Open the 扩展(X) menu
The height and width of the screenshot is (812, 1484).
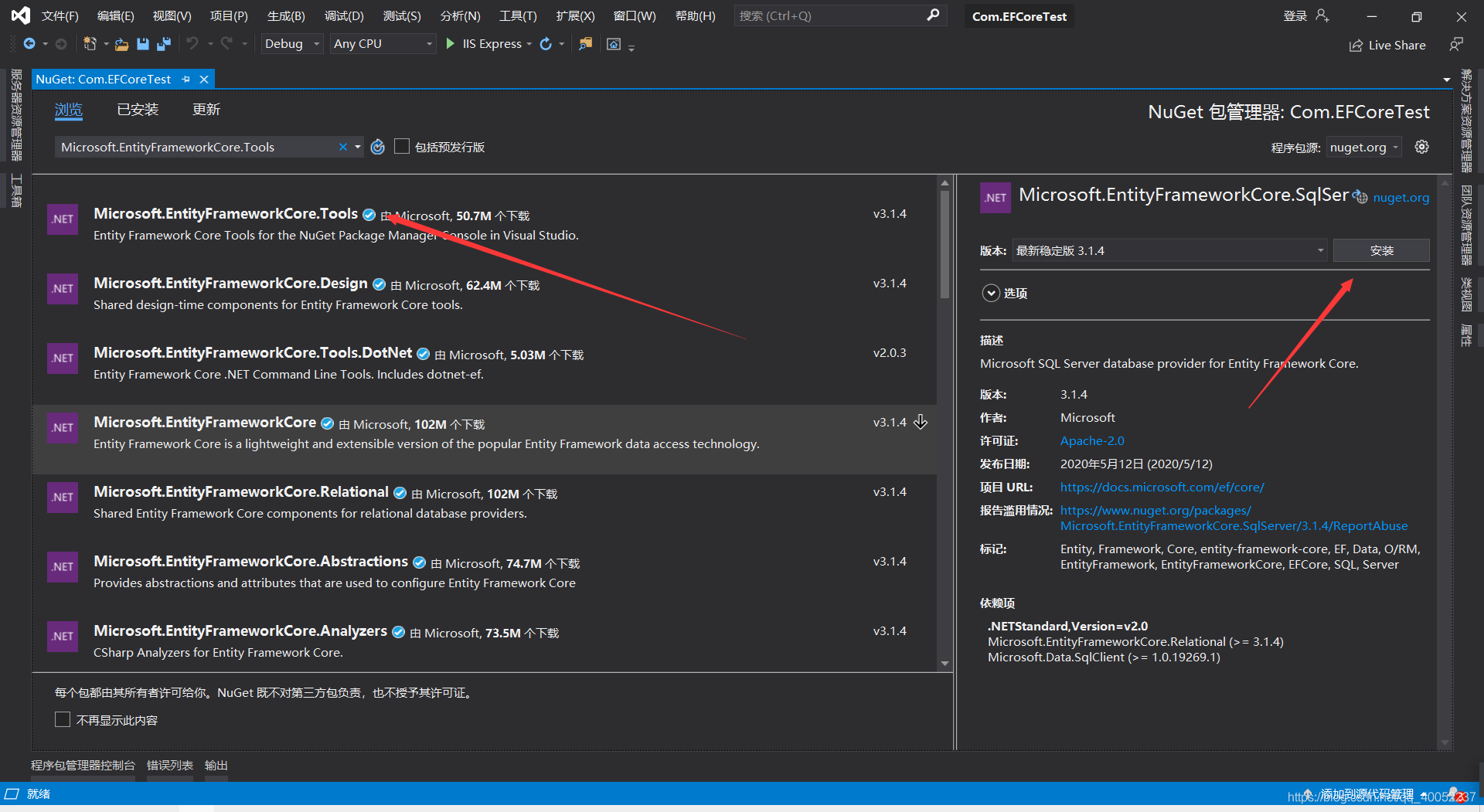point(575,15)
